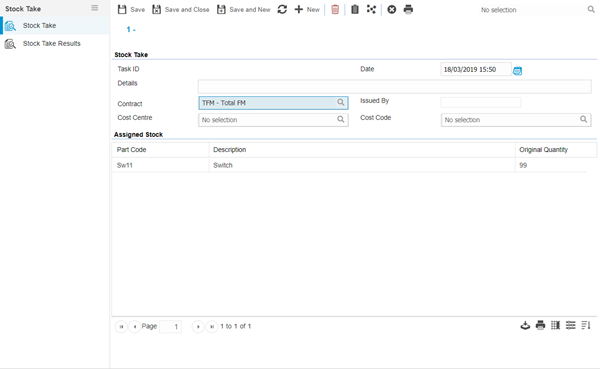The height and width of the screenshot is (369, 600).
Task: Click the grid columns icon in footer
Action: 555,325
